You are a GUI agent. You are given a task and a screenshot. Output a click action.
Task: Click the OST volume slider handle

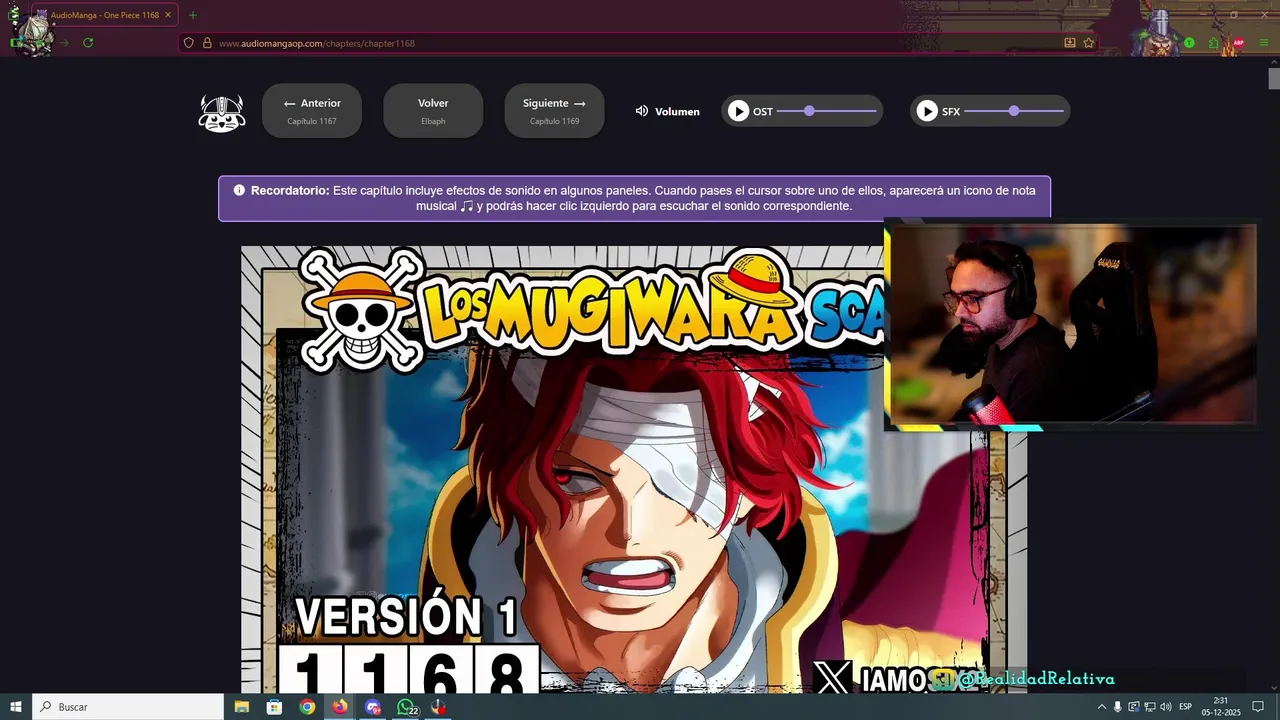click(x=809, y=111)
